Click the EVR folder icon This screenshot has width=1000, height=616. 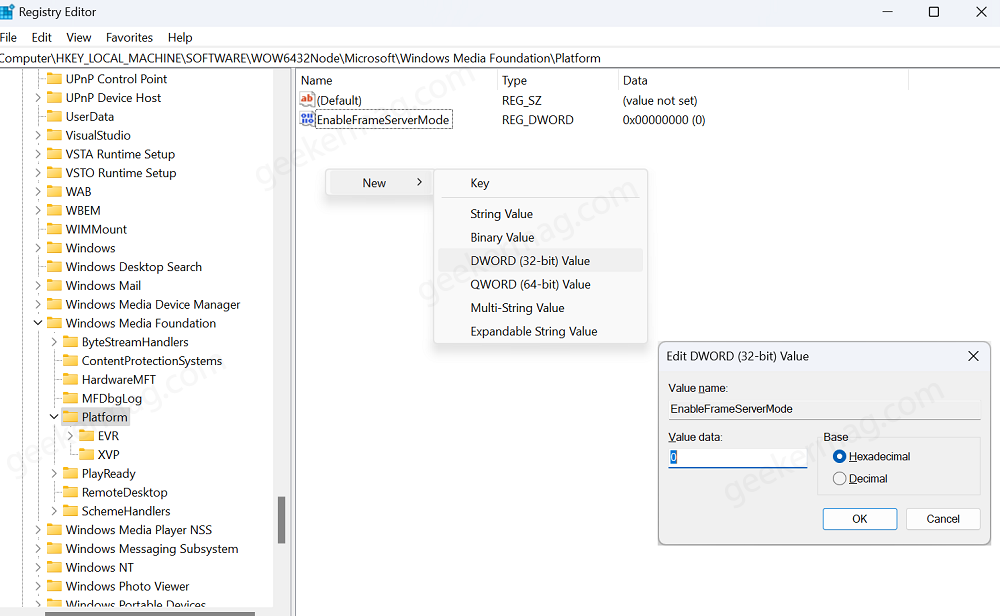[x=87, y=436]
